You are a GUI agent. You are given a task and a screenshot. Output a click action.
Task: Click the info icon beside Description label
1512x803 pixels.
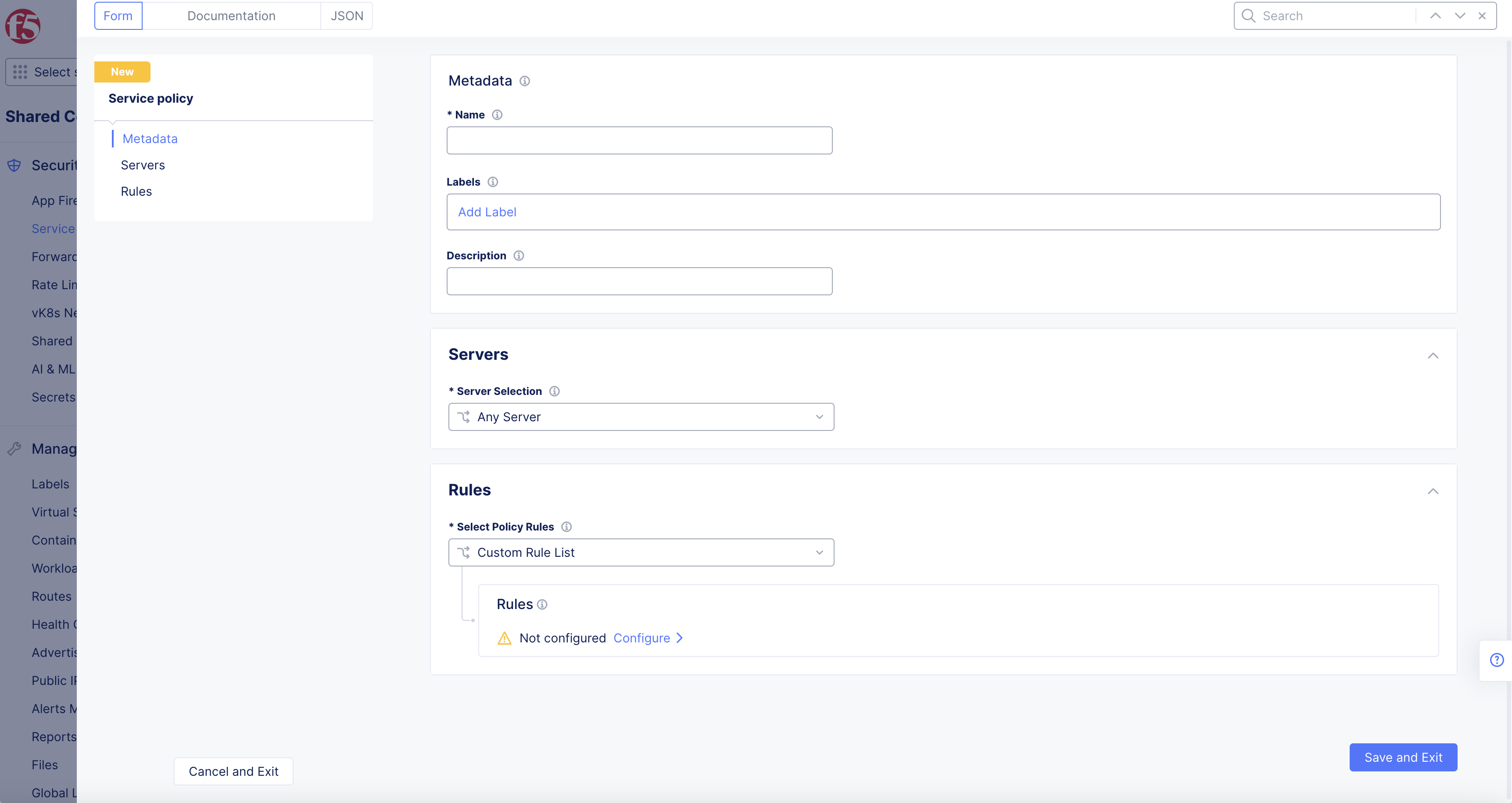(x=519, y=256)
